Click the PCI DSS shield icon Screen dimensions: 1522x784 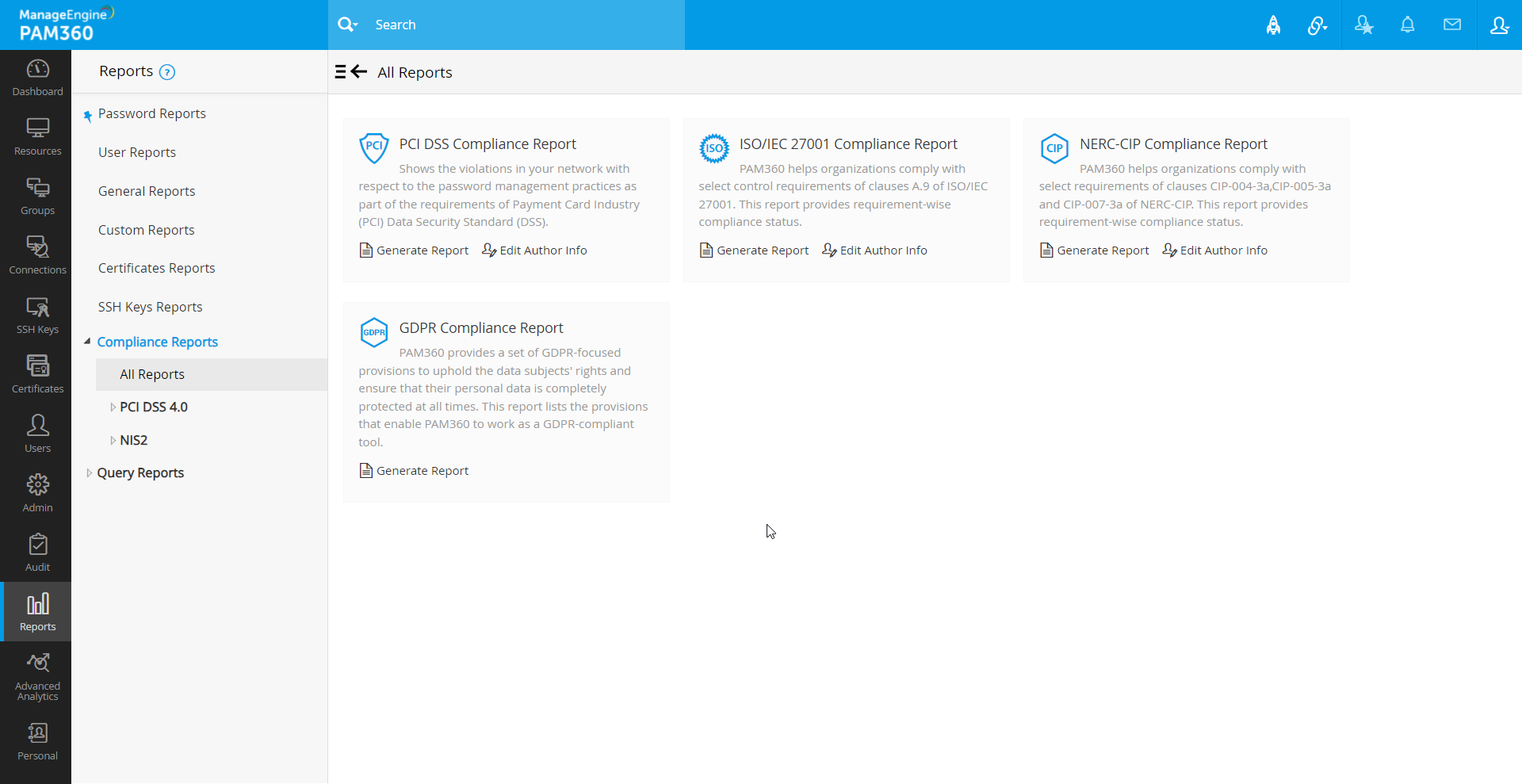point(374,147)
